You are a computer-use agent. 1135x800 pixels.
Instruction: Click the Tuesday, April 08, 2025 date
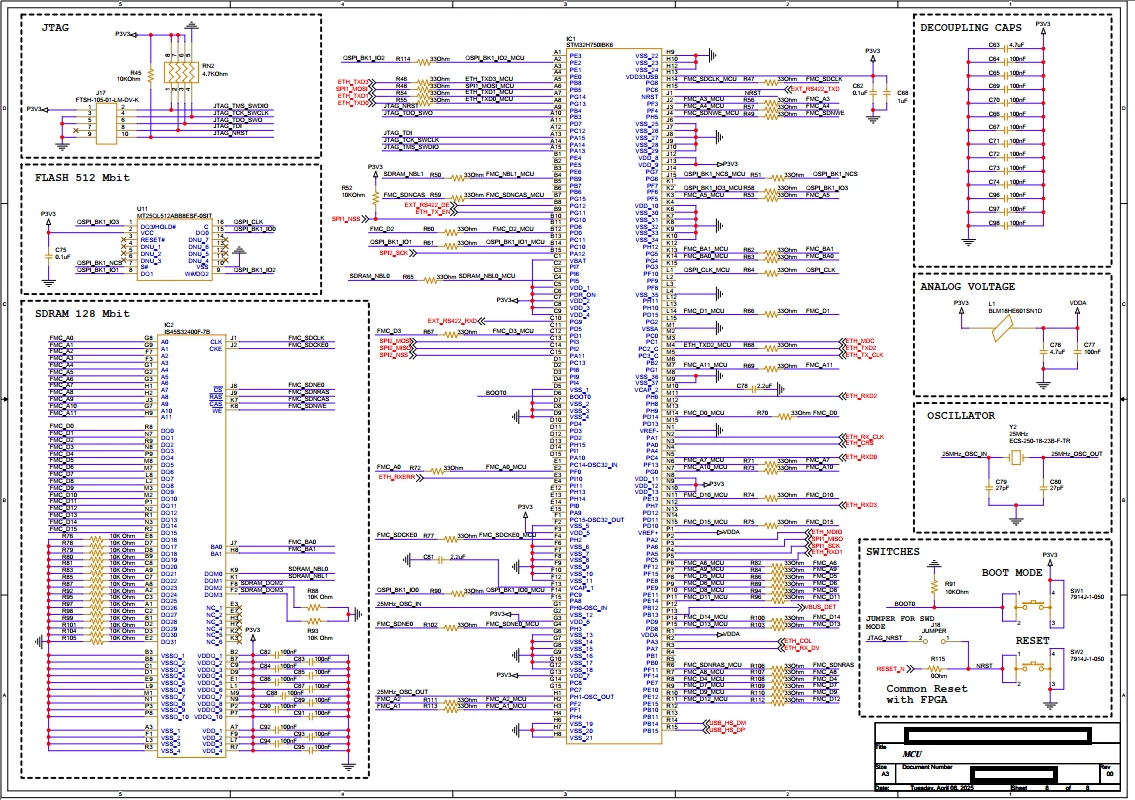(943, 788)
